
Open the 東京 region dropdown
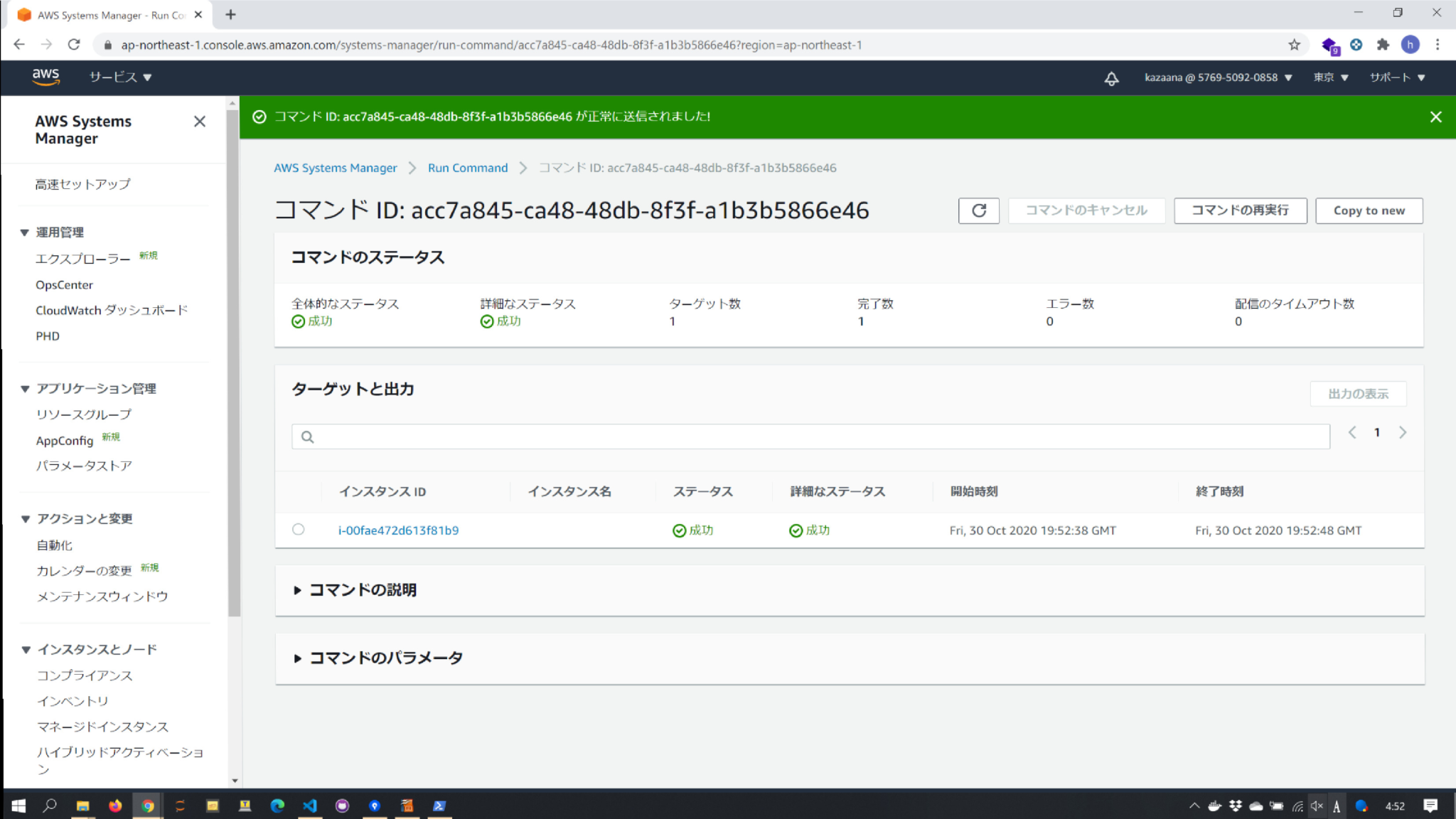tap(1331, 77)
